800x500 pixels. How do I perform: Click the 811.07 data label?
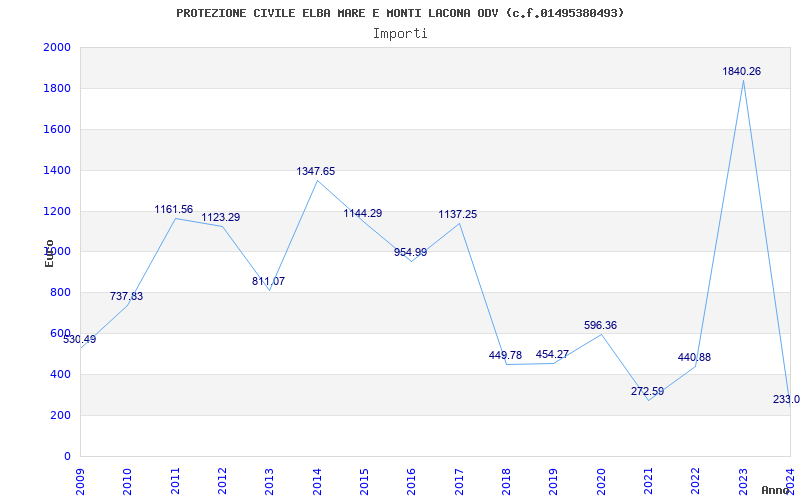pyautogui.click(x=268, y=281)
